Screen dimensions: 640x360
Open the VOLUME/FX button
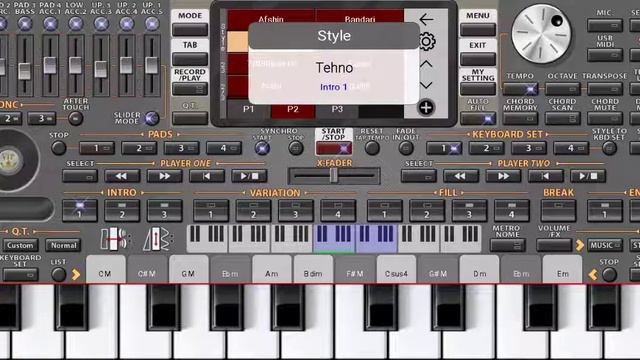(x=554, y=245)
